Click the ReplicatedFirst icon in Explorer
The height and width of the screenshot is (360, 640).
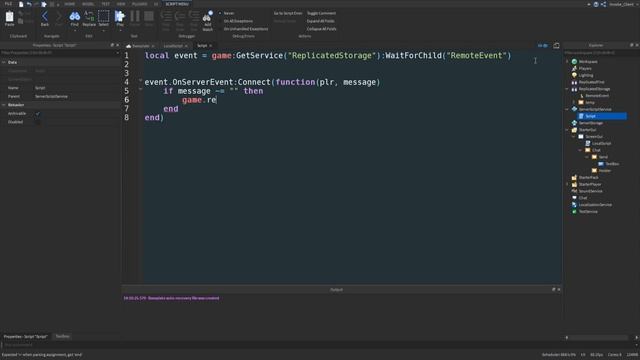[x=574, y=82]
